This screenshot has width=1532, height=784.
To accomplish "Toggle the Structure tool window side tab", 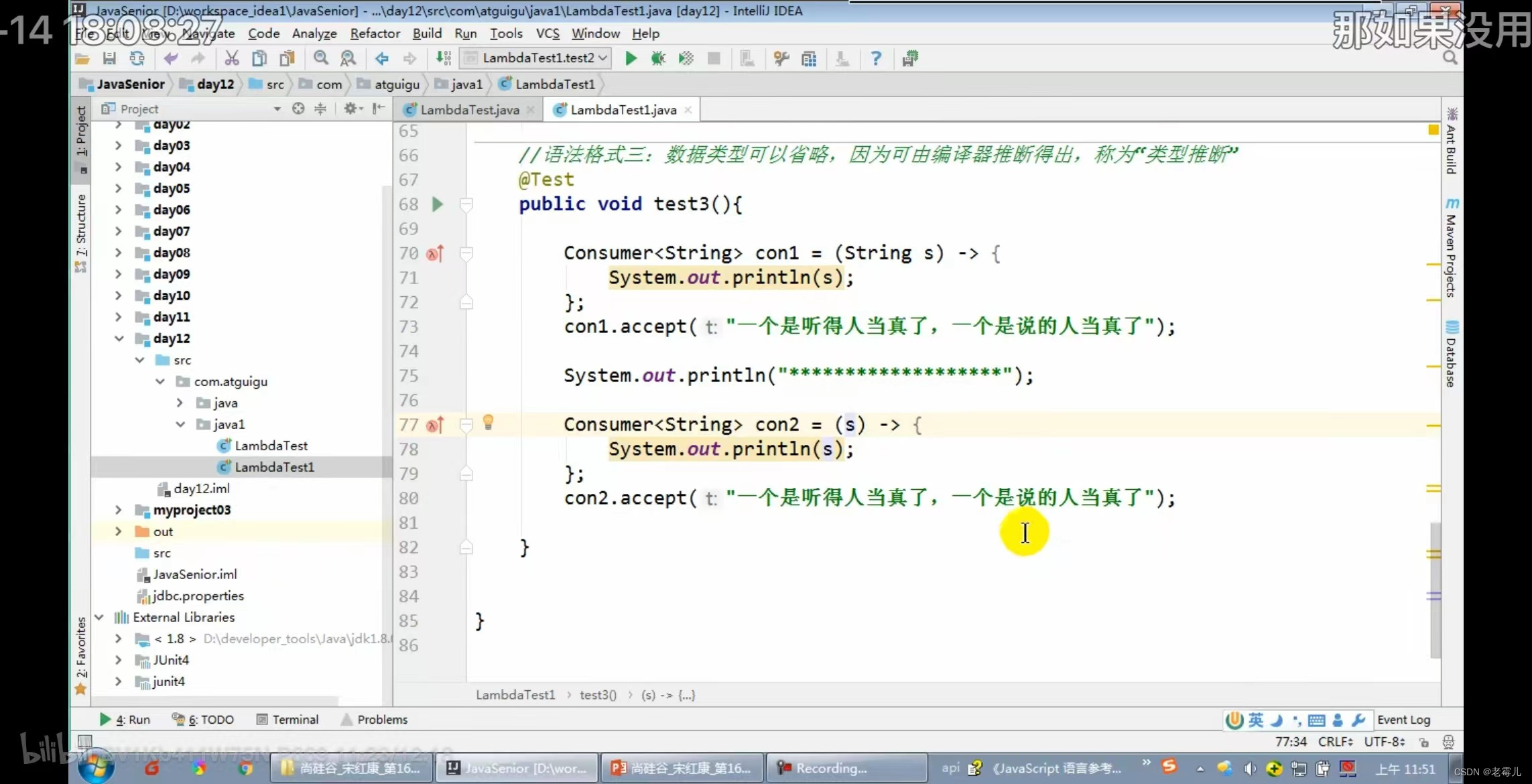I will tap(81, 224).
